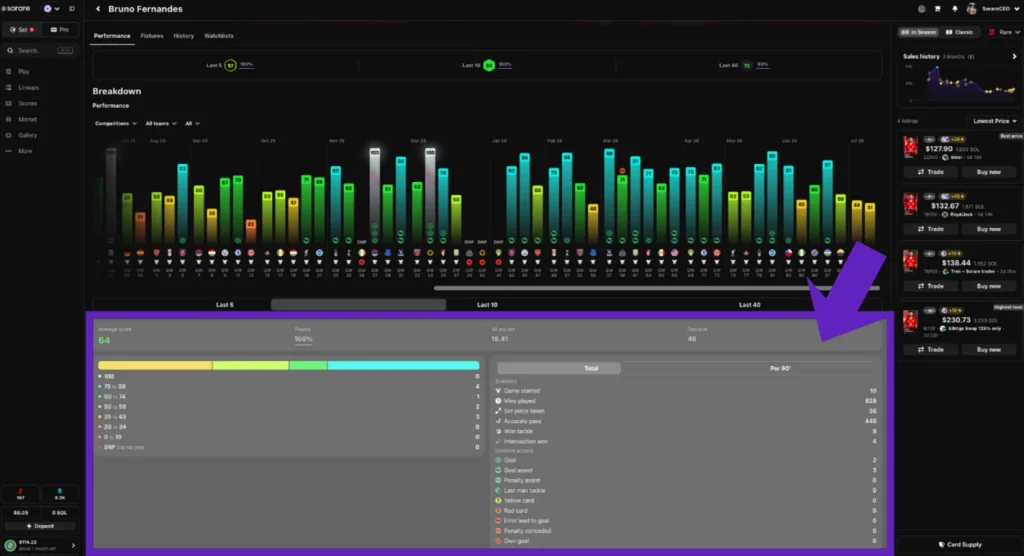Viewport: 1024px width, 556px height.
Task: Click Buy now on the $132.67 listing
Action: [989, 229]
